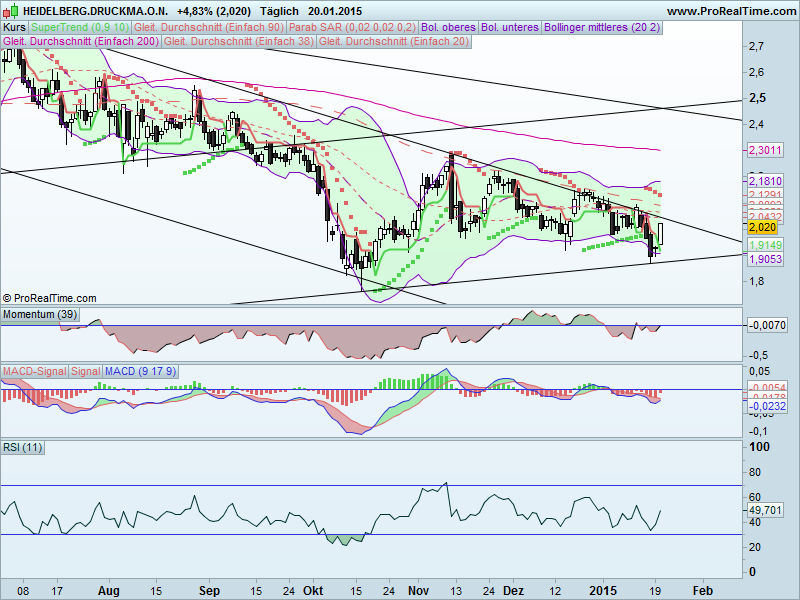Click the Feb label on time axis
The image size is (800, 600).
point(703,591)
